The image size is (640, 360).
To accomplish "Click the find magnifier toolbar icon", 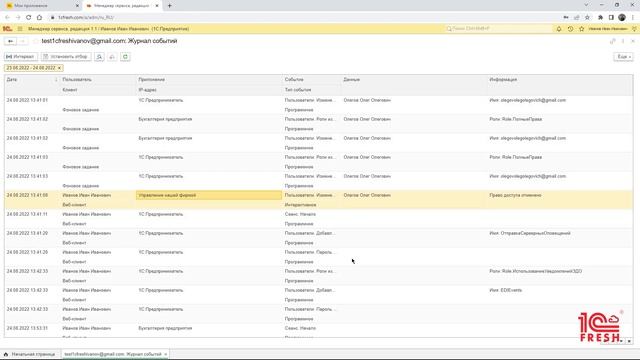I will (x=99, y=57).
